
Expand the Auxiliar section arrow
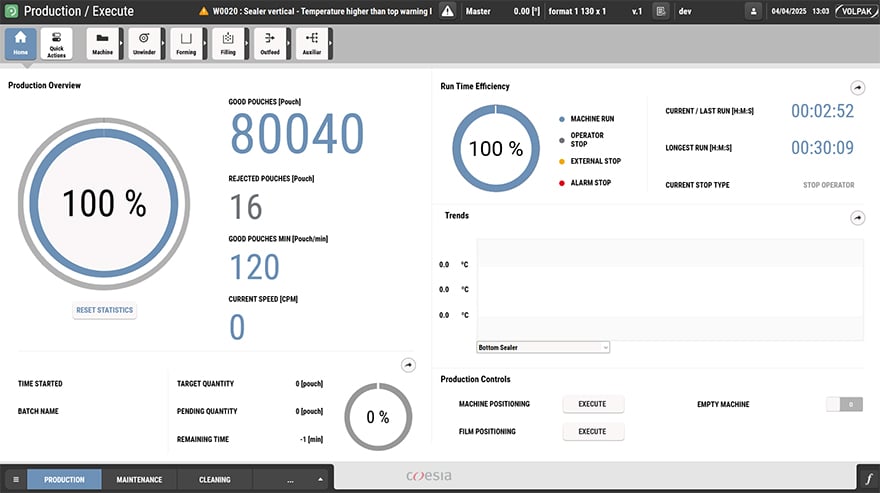click(x=330, y=44)
